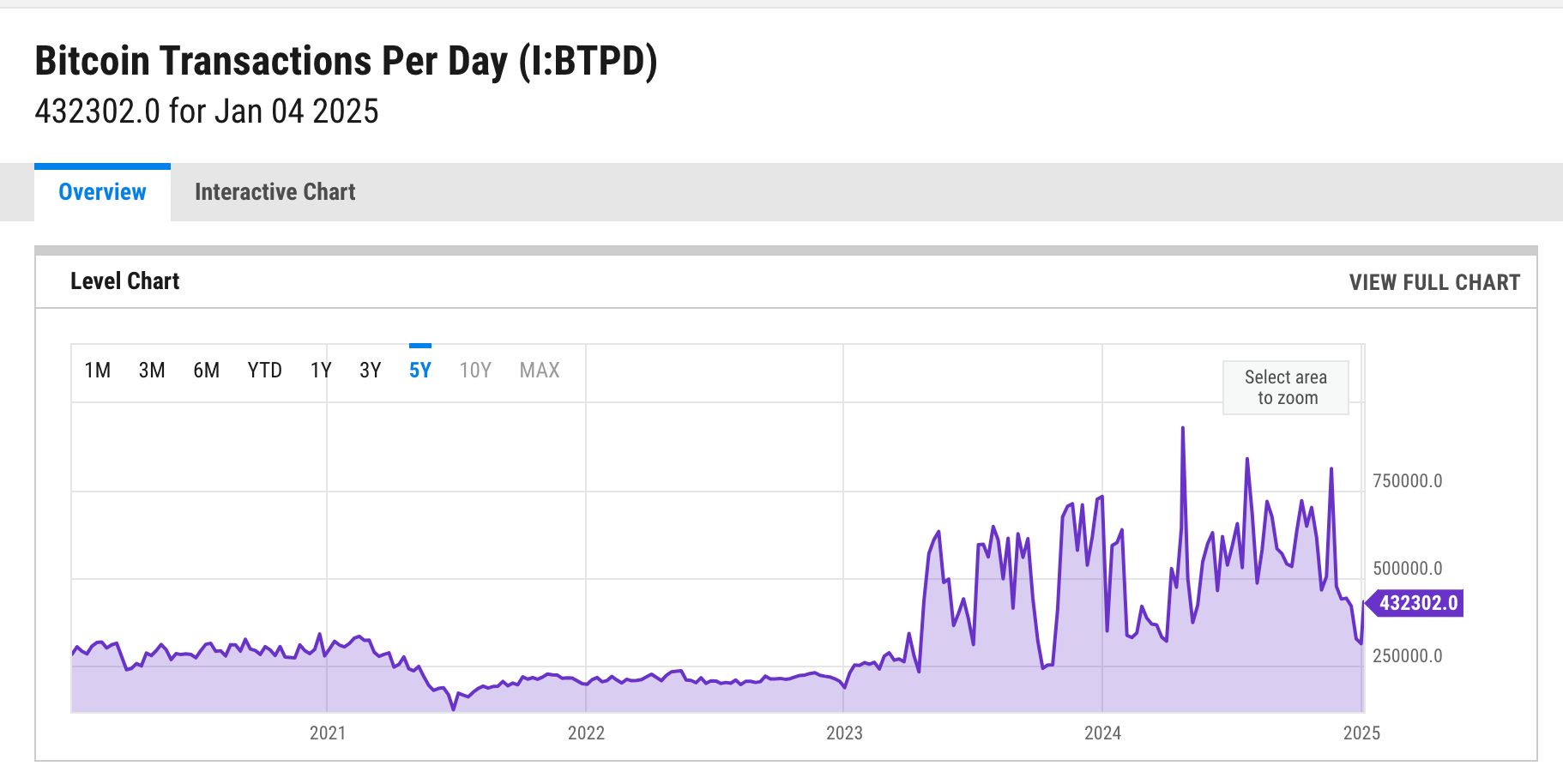The image size is (1563, 784).
Task: Set chart range to 1Y
Action: coord(321,371)
